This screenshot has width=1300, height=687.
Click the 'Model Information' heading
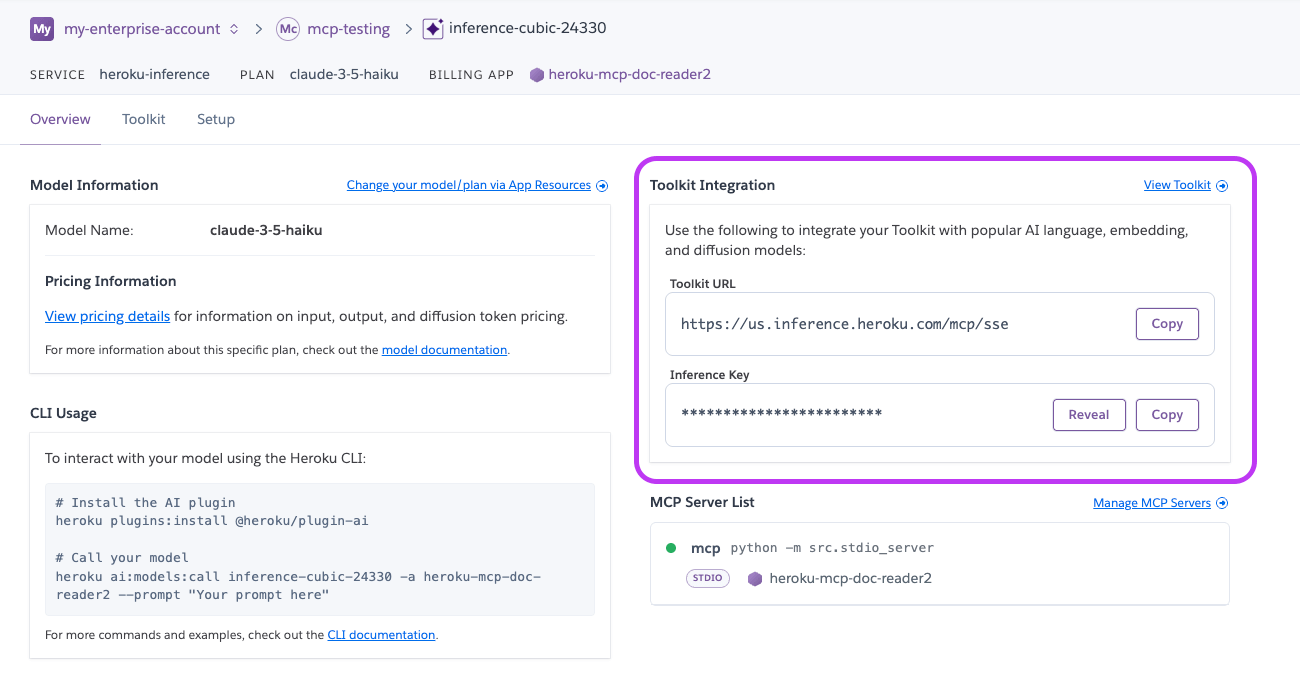[x=94, y=185]
